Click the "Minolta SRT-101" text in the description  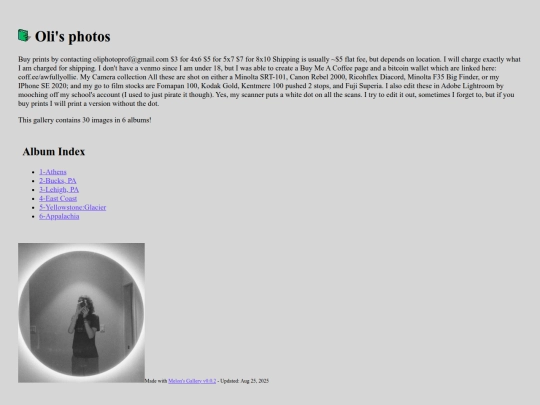(260, 77)
